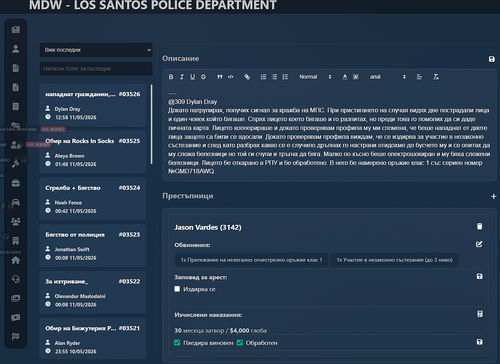
Task: Open the home icon in the sidebar
Action: (15, 260)
